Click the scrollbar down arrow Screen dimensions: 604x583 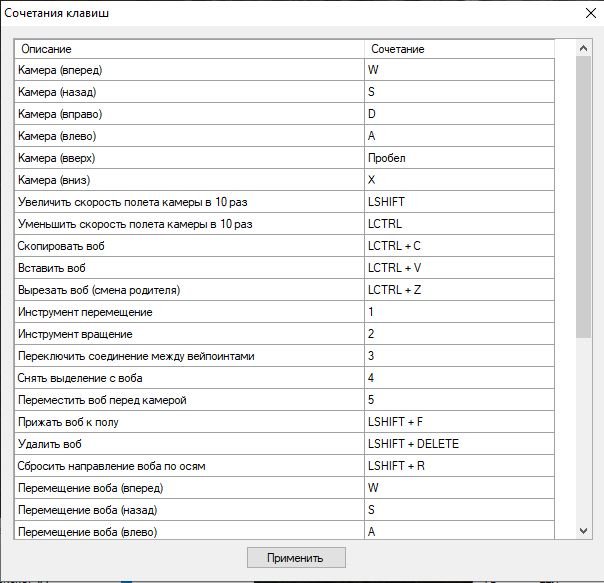584,531
